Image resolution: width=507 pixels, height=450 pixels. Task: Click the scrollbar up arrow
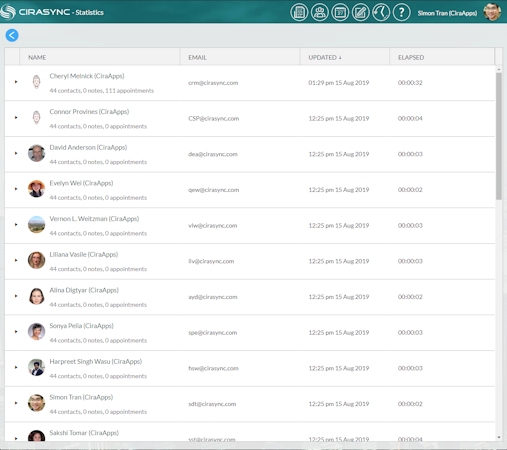click(x=499, y=69)
